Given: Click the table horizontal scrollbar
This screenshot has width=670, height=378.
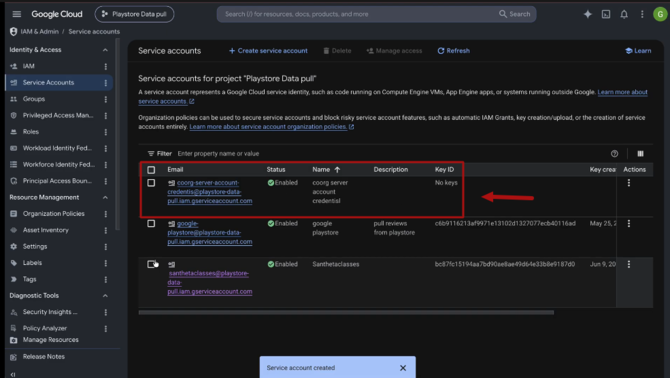Looking at the screenshot, I should click(x=346, y=313).
